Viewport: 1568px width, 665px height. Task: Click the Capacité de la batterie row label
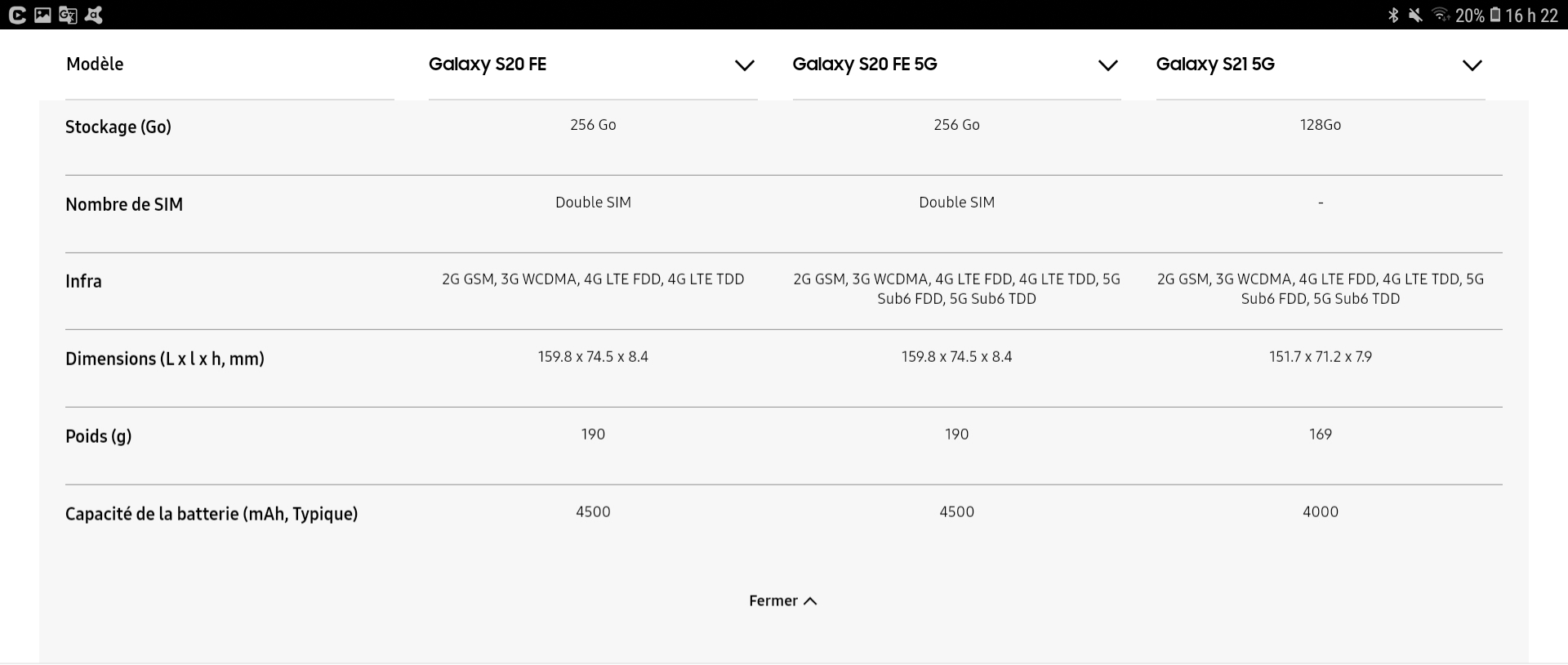[x=212, y=514]
